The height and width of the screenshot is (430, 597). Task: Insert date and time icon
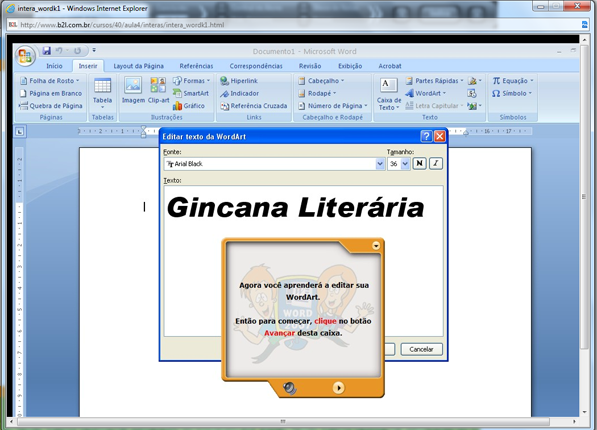pos(472,93)
